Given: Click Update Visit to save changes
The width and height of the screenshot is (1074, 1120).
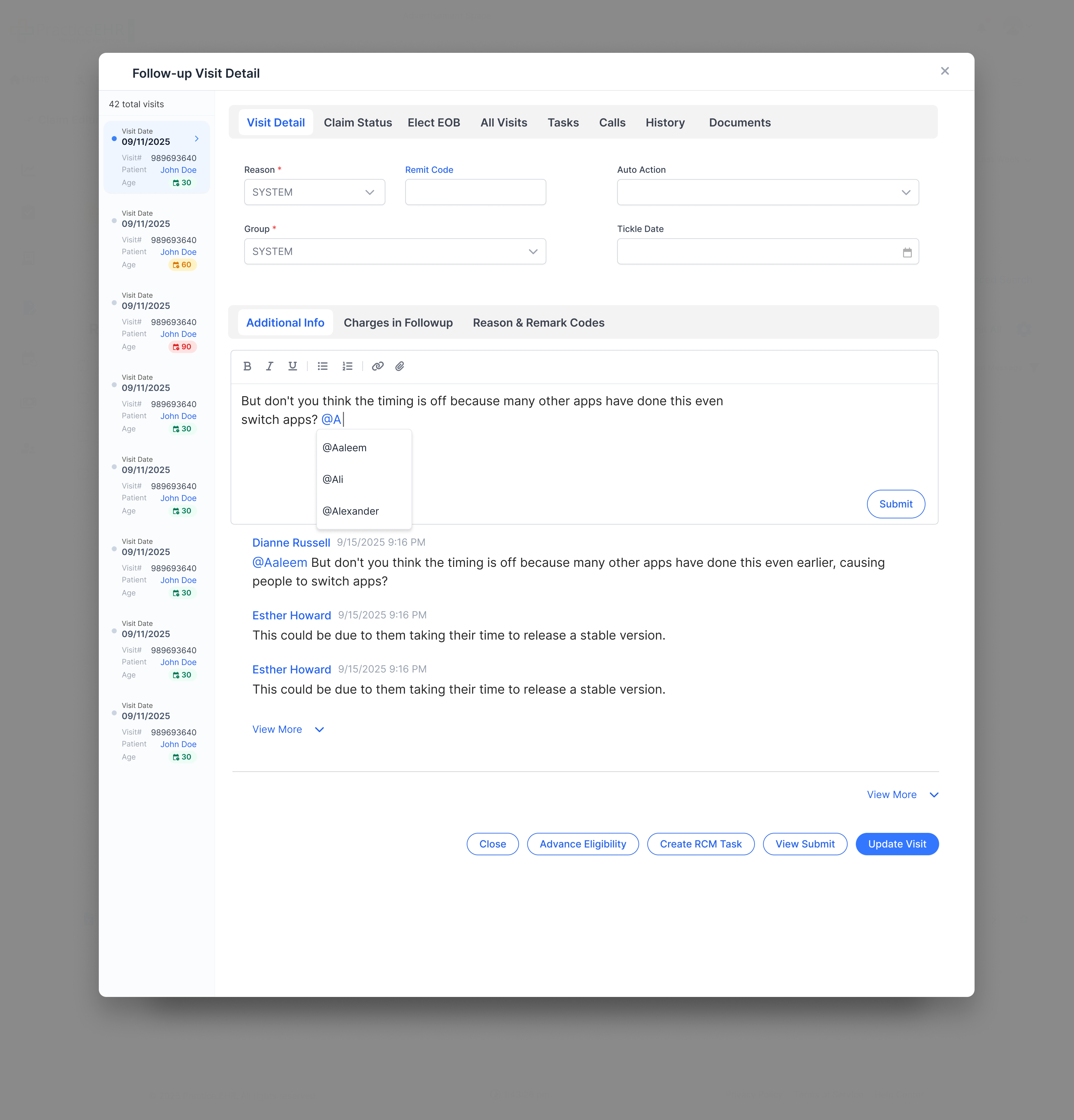Looking at the screenshot, I should click(896, 844).
